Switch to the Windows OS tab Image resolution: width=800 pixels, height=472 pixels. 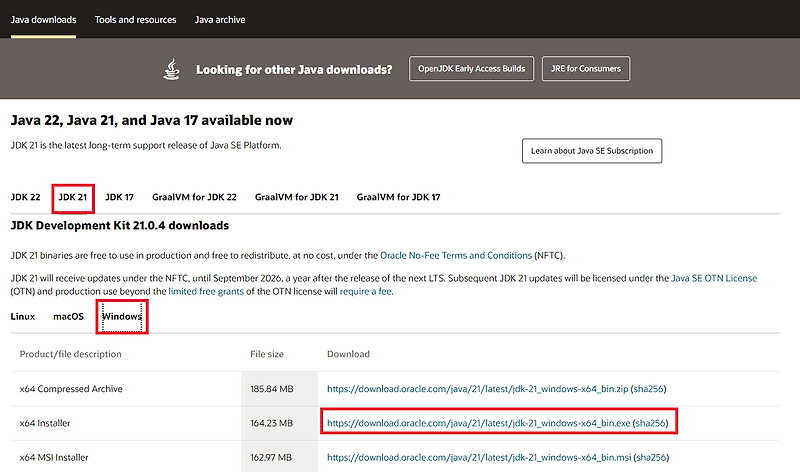click(x=122, y=316)
